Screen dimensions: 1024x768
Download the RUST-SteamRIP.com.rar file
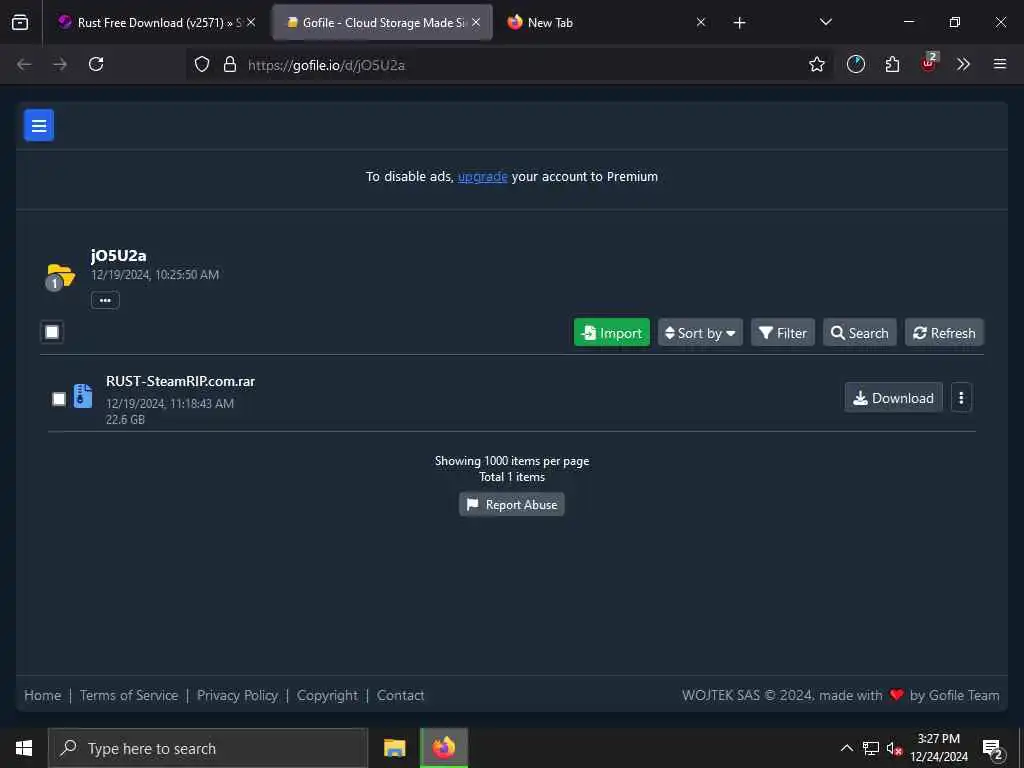pos(893,398)
